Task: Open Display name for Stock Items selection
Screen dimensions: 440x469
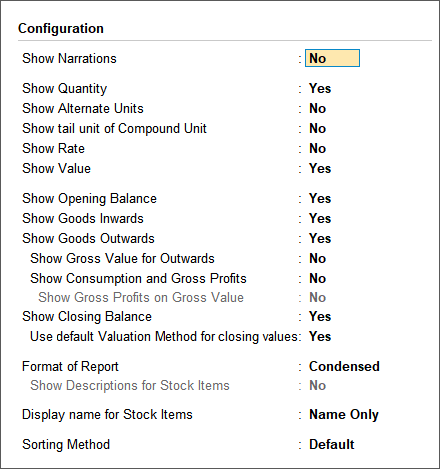Action: click(x=344, y=415)
